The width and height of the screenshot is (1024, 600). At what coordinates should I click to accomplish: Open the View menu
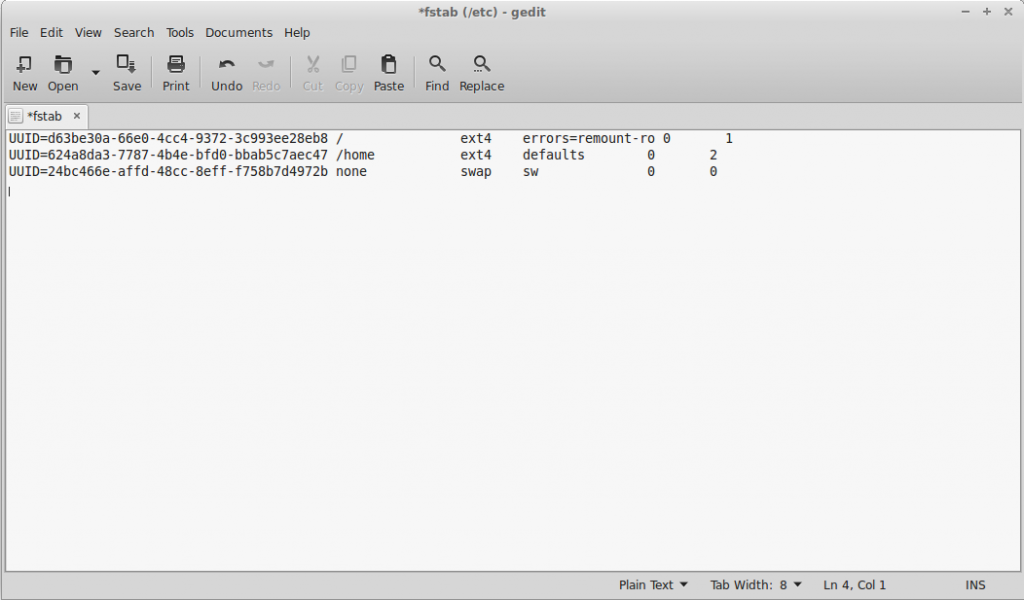(x=88, y=33)
